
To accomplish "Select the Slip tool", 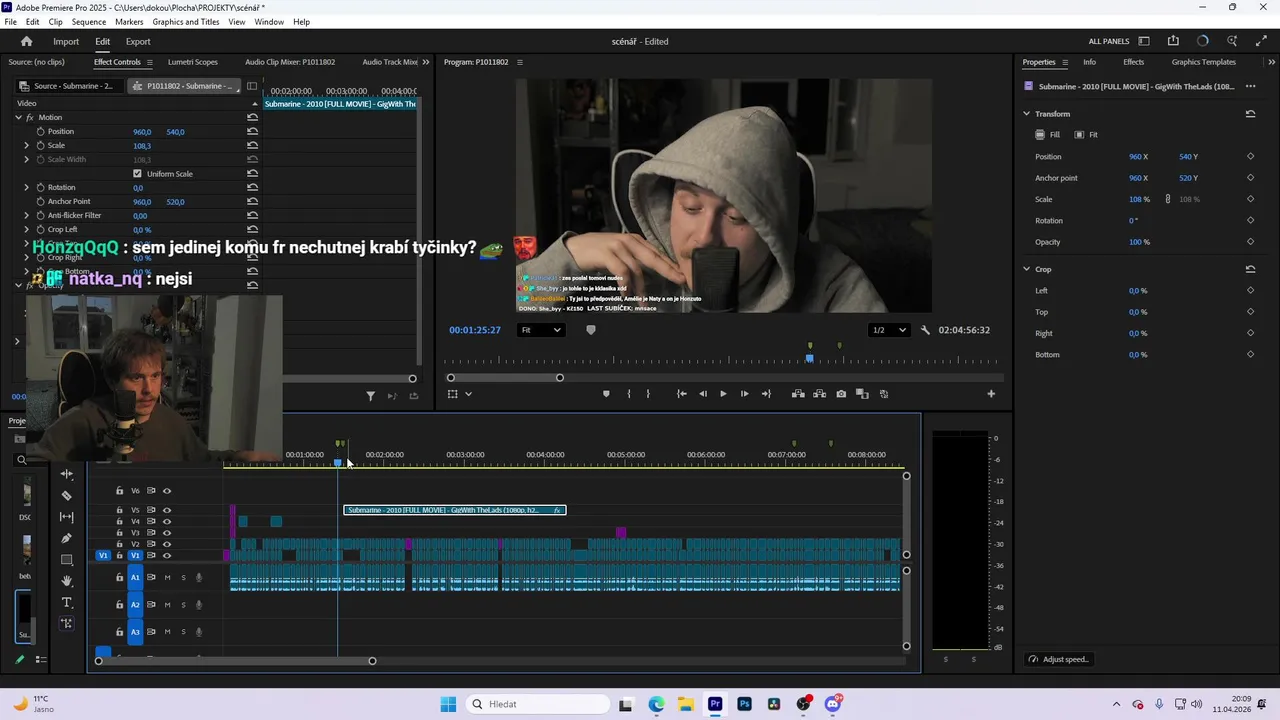I will (67, 517).
